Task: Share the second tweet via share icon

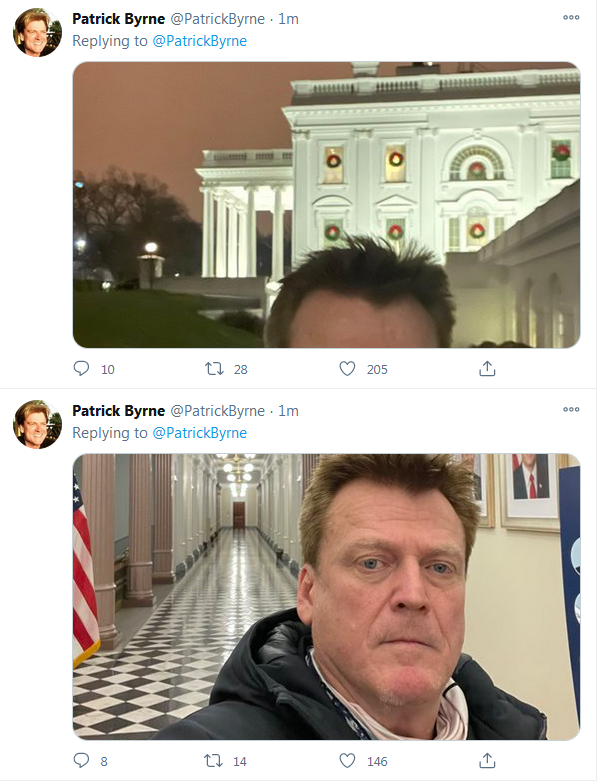Action: pos(487,761)
